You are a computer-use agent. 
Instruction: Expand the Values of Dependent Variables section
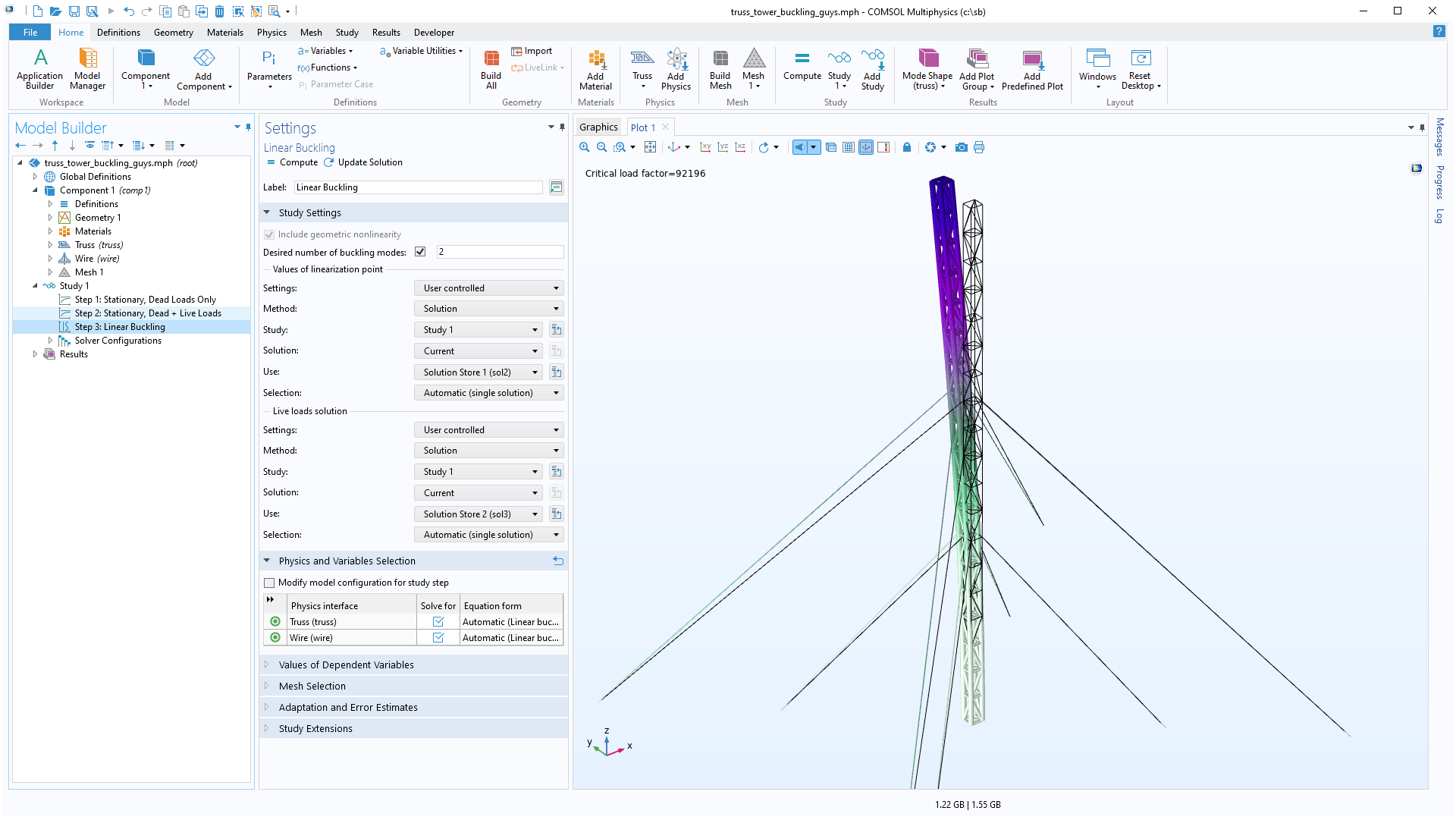347,664
